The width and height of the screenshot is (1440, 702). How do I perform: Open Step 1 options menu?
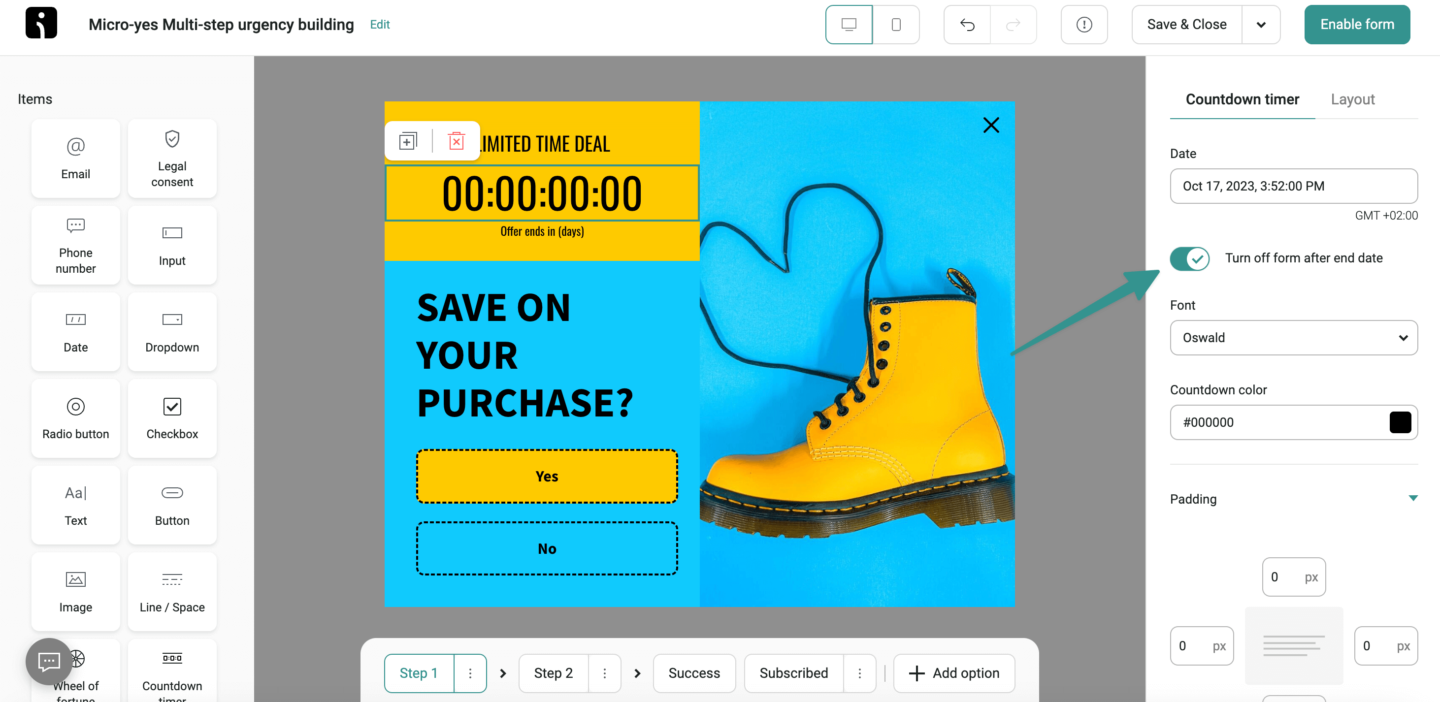click(x=470, y=673)
